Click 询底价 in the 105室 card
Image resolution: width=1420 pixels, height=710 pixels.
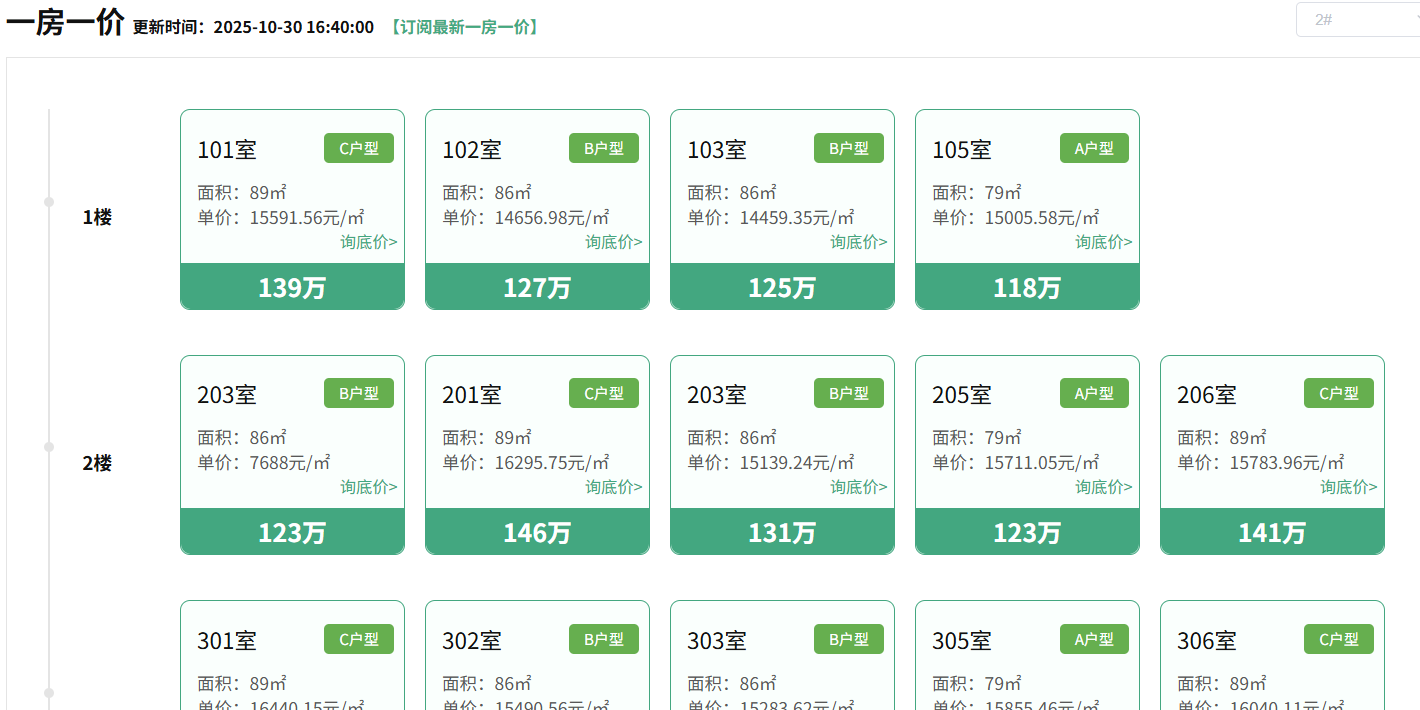[x=1103, y=242]
